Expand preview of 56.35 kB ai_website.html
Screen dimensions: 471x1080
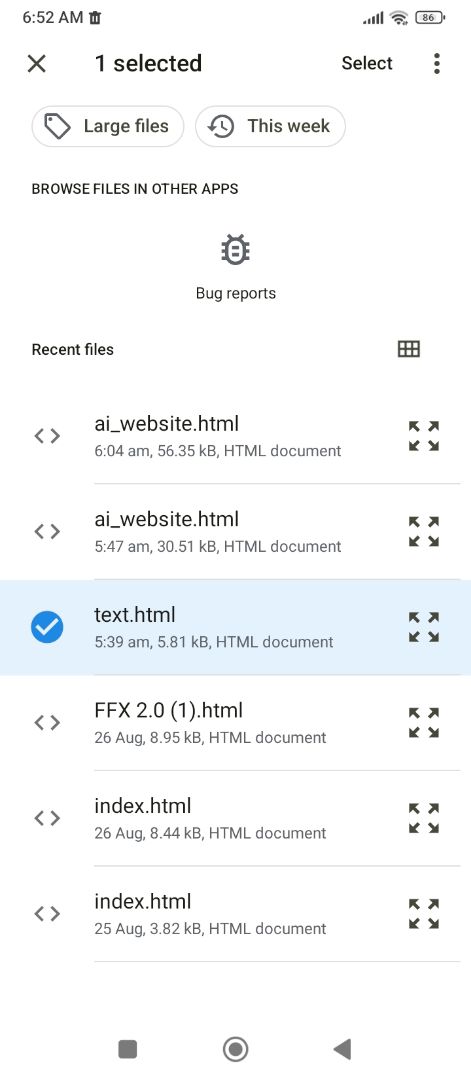click(x=424, y=436)
